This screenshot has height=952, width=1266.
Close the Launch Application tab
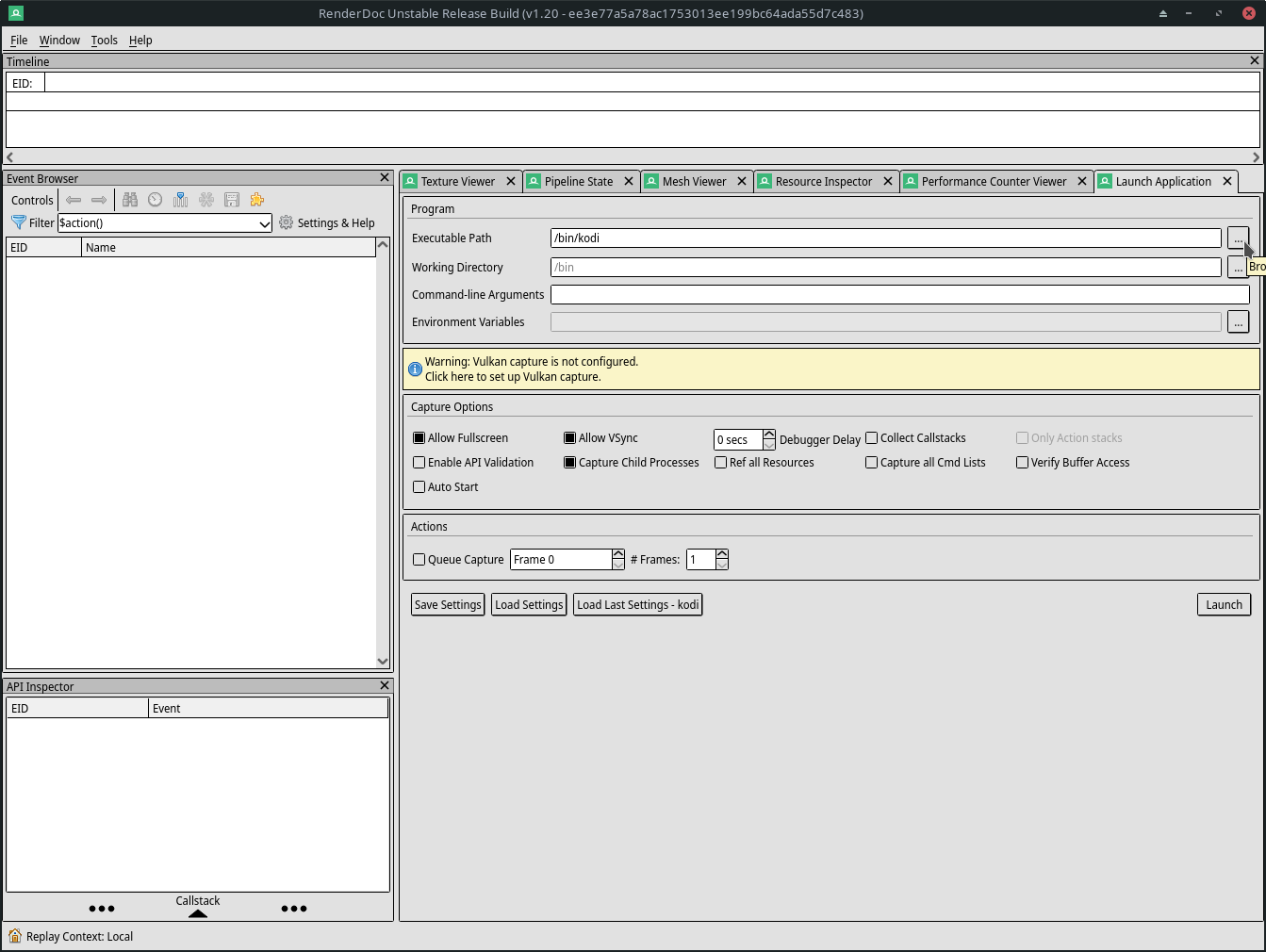(x=1227, y=181)
